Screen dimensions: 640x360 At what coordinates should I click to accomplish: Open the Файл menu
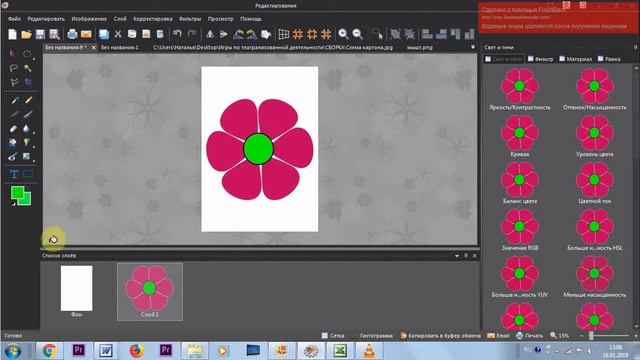coord(14,19)
